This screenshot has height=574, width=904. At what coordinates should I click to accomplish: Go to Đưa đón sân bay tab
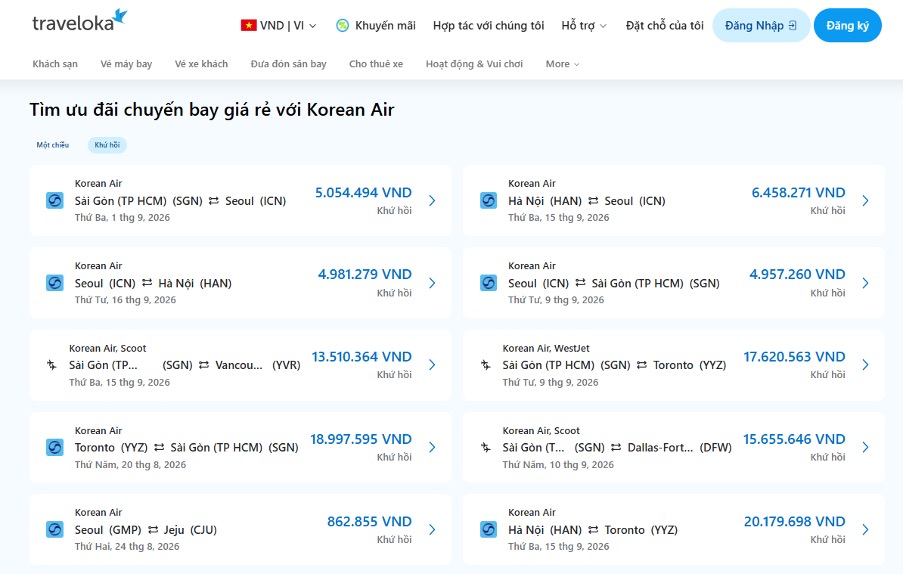(x=288, y=64)
